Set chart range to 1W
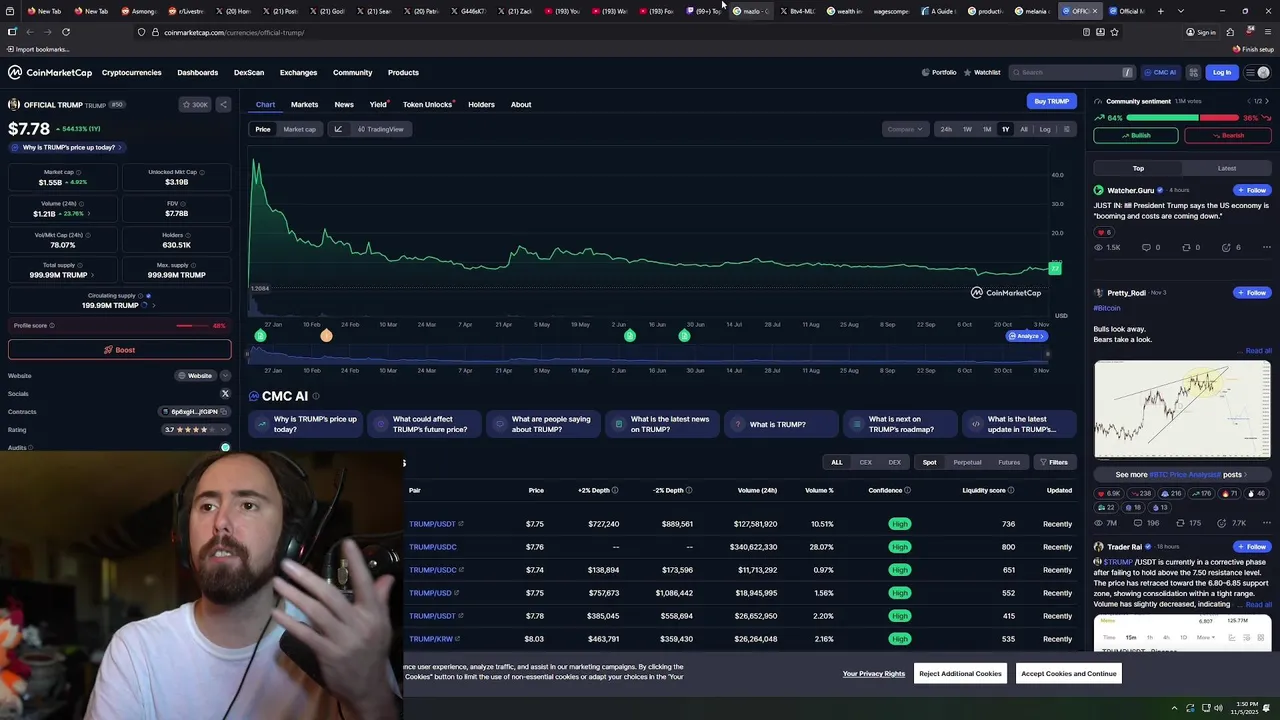Image resolution: width=1280 pixels, height=720 pixels. point(967,129)
